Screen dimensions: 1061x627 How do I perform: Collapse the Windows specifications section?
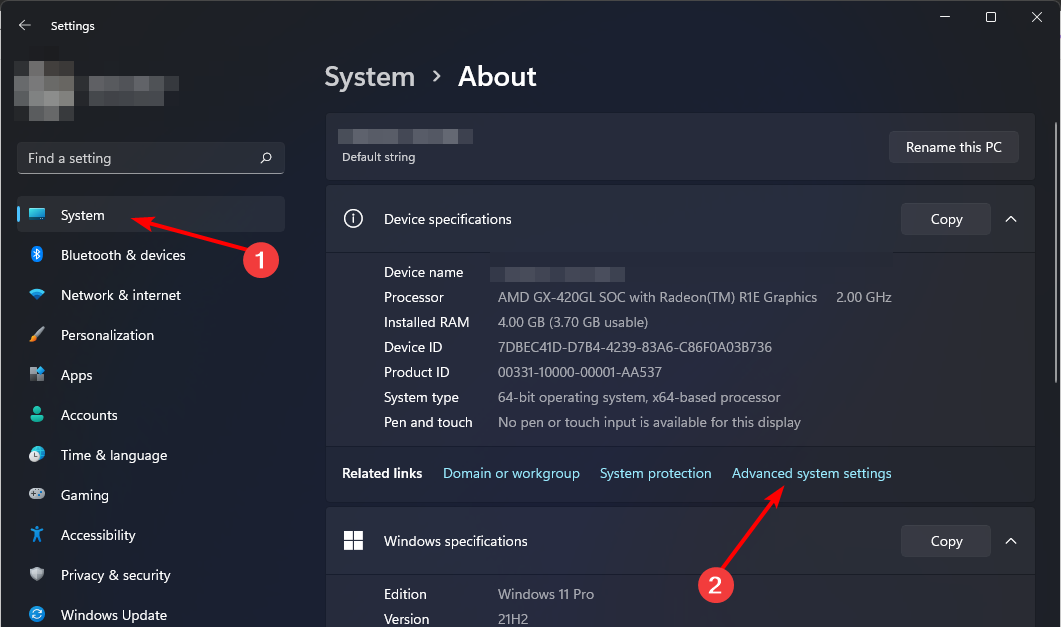(x=1011, y=541)
